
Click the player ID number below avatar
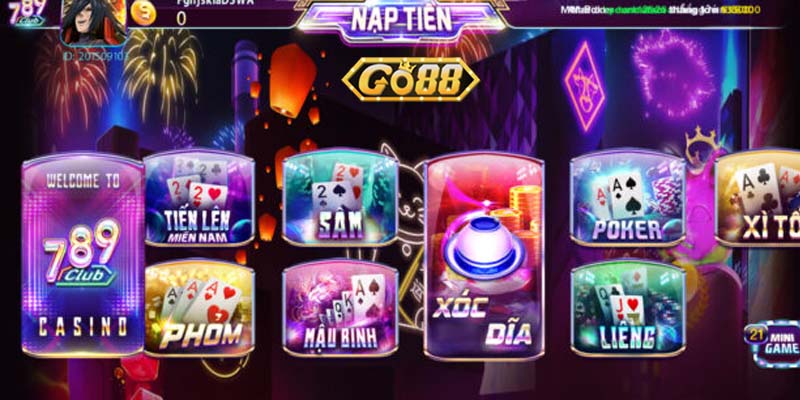(95, 57)
